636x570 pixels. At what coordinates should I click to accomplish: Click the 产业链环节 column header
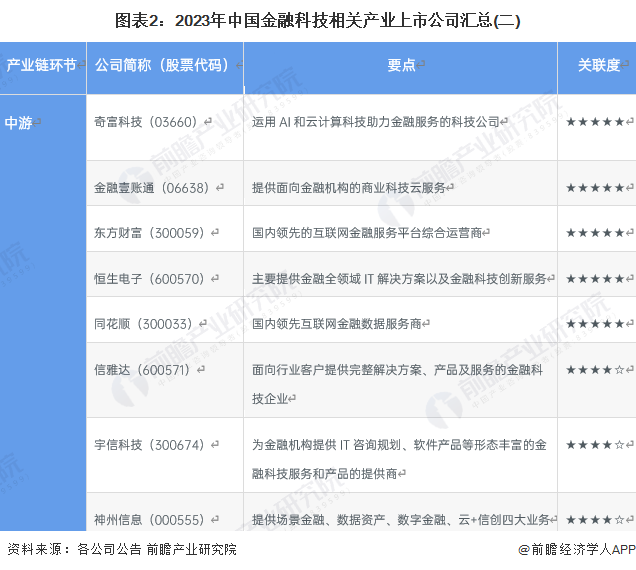pyautogui.click(x=42, y=65)
